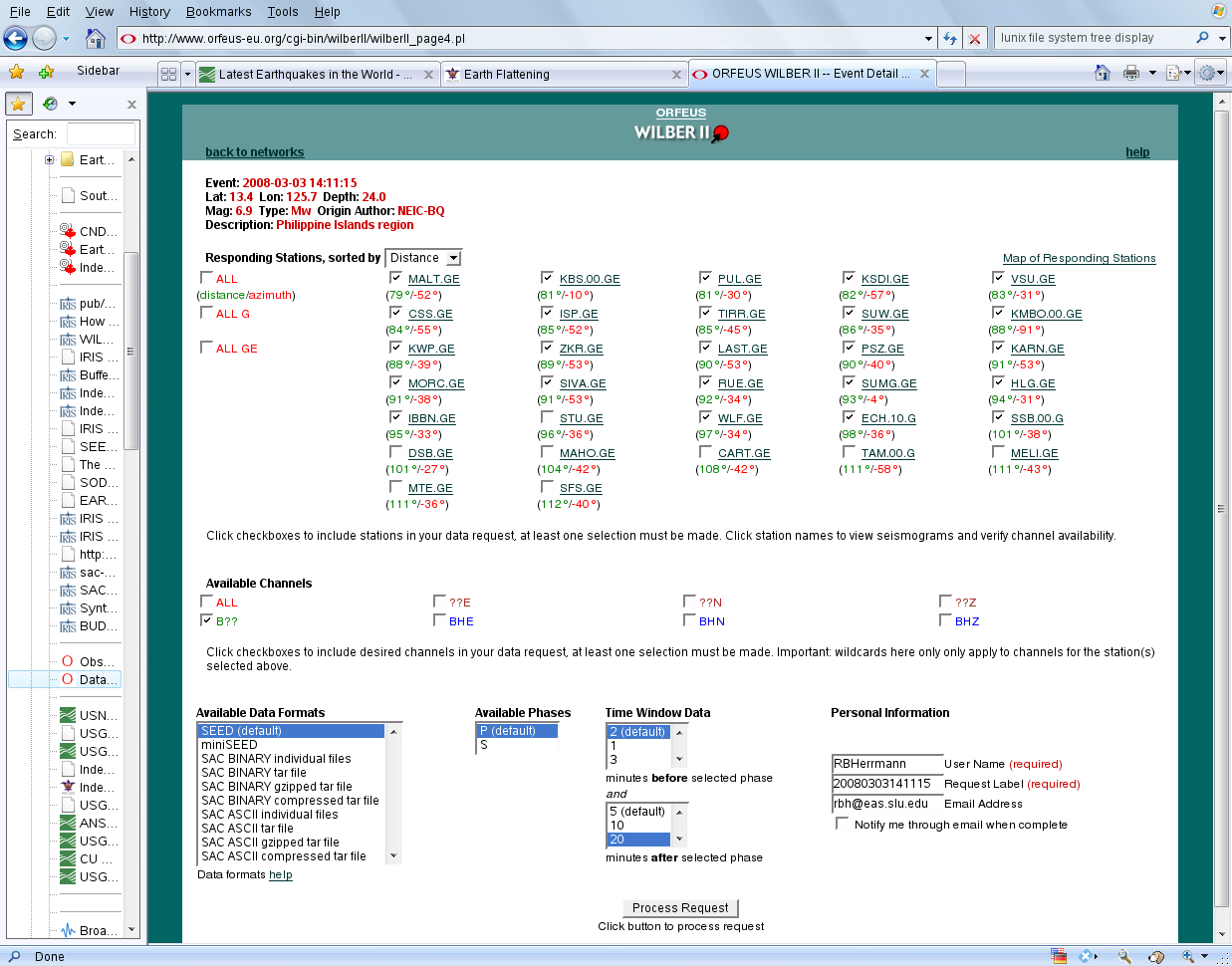Viewport: 1232px width, 966px height.
Task: Enable the CART.GE station checkbox
Action: point(705,452)
